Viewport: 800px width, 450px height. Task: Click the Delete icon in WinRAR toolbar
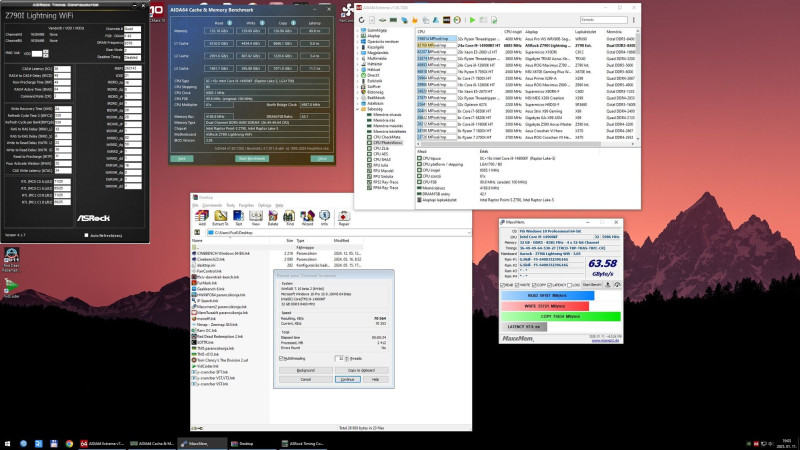[273, 217]
